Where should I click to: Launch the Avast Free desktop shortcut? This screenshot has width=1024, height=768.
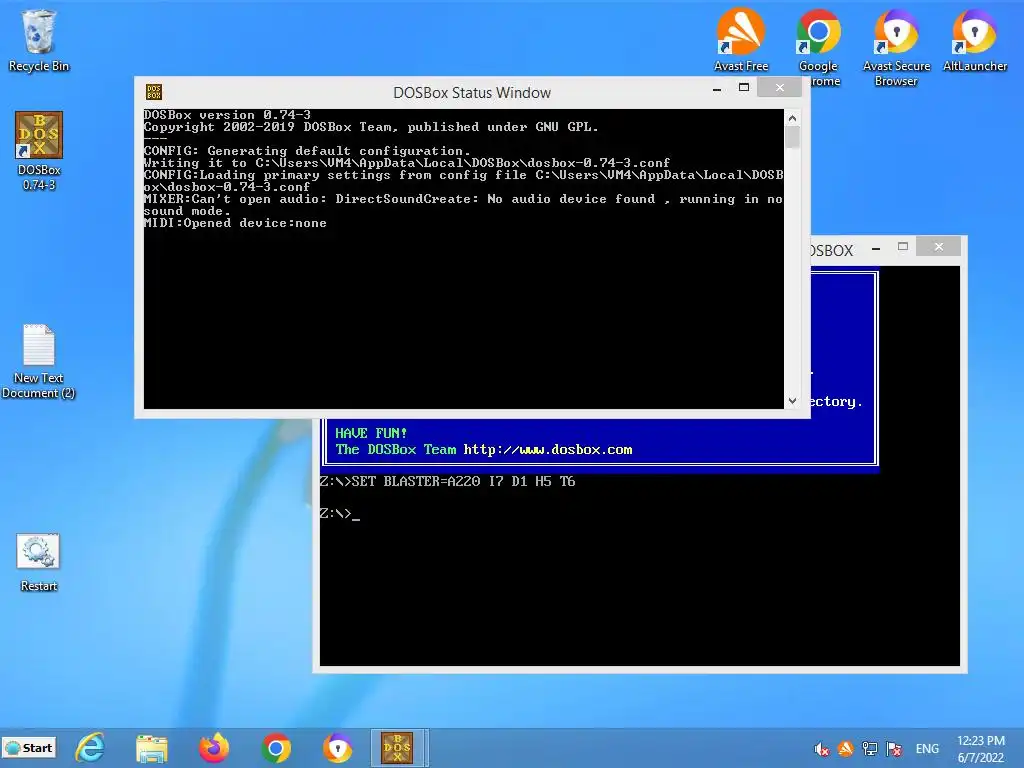[x=741, y=40]
